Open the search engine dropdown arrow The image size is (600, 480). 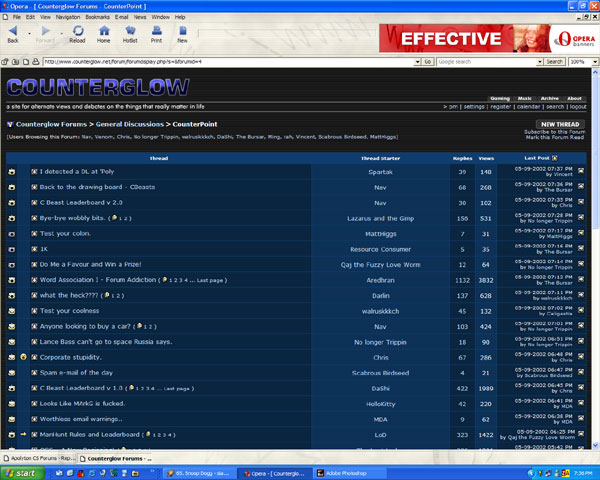[536, 61]
